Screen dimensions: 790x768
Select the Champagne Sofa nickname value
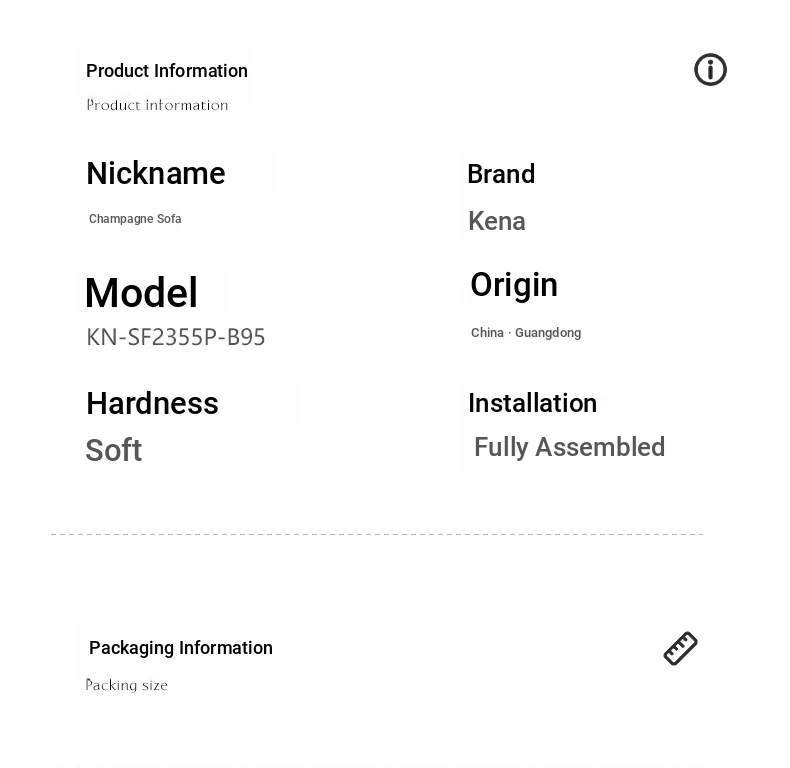point(135,219)
